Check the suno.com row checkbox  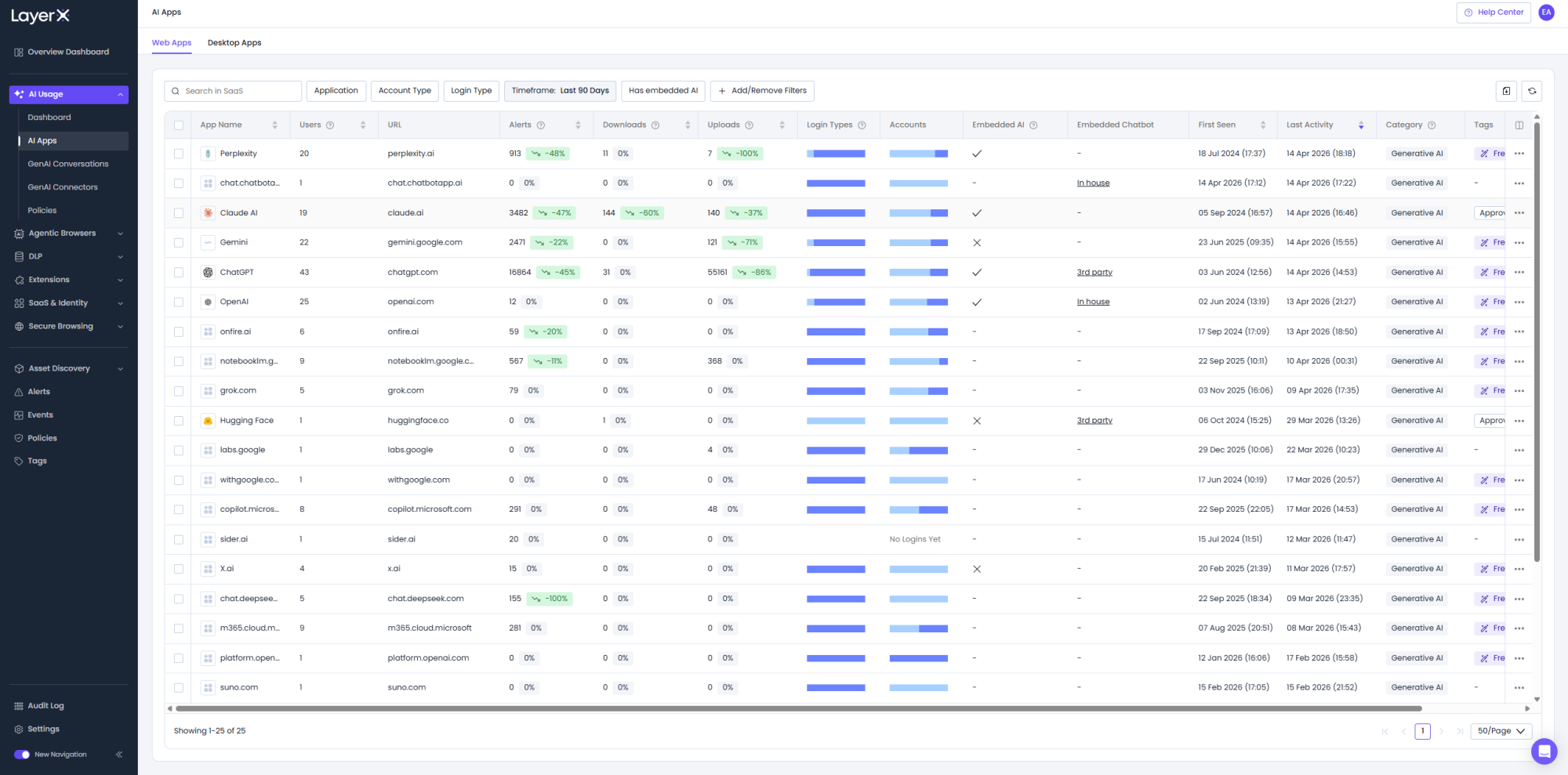179,687
